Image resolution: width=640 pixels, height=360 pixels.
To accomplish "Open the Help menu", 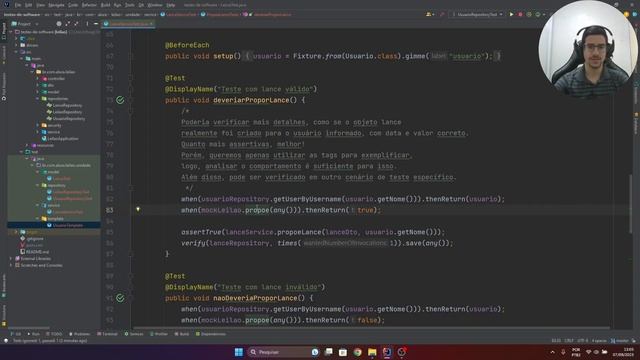I will 171,5.
